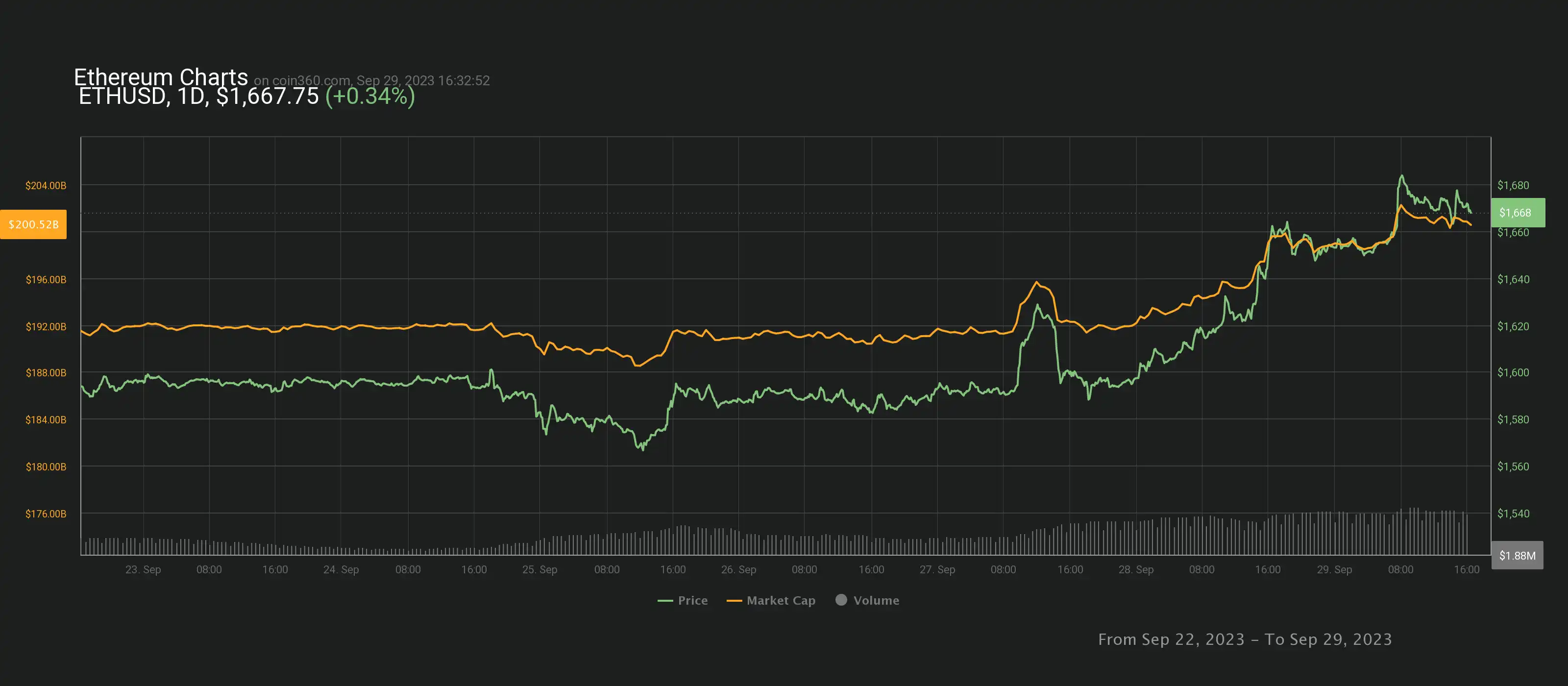The height and width of the screenshot is (686, 1568).
Task: Click the Ethereum Charts title
Action: [161, 77]
